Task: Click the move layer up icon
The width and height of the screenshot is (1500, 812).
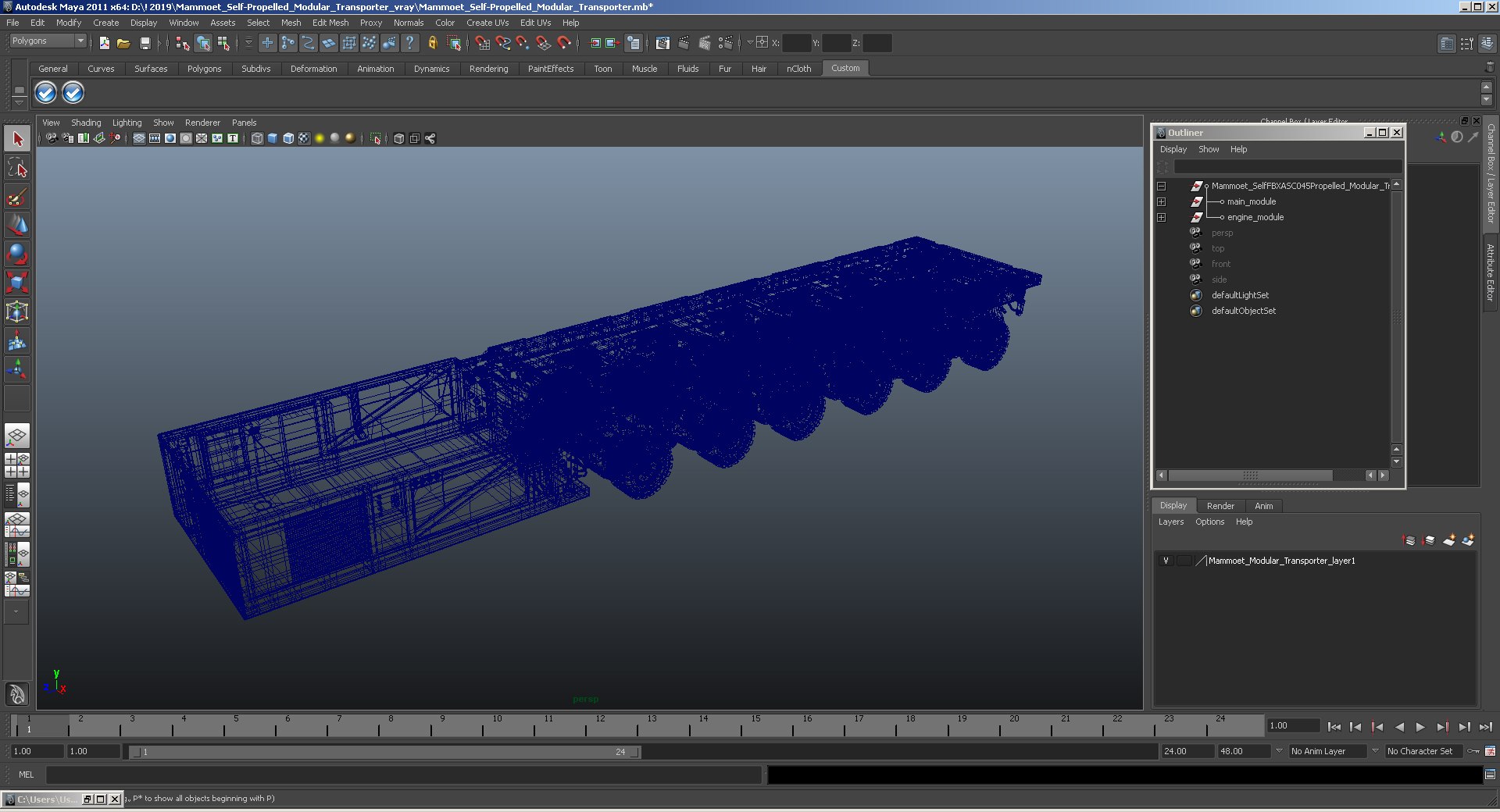Action: pyautogui.click(x=1409, y=540)
